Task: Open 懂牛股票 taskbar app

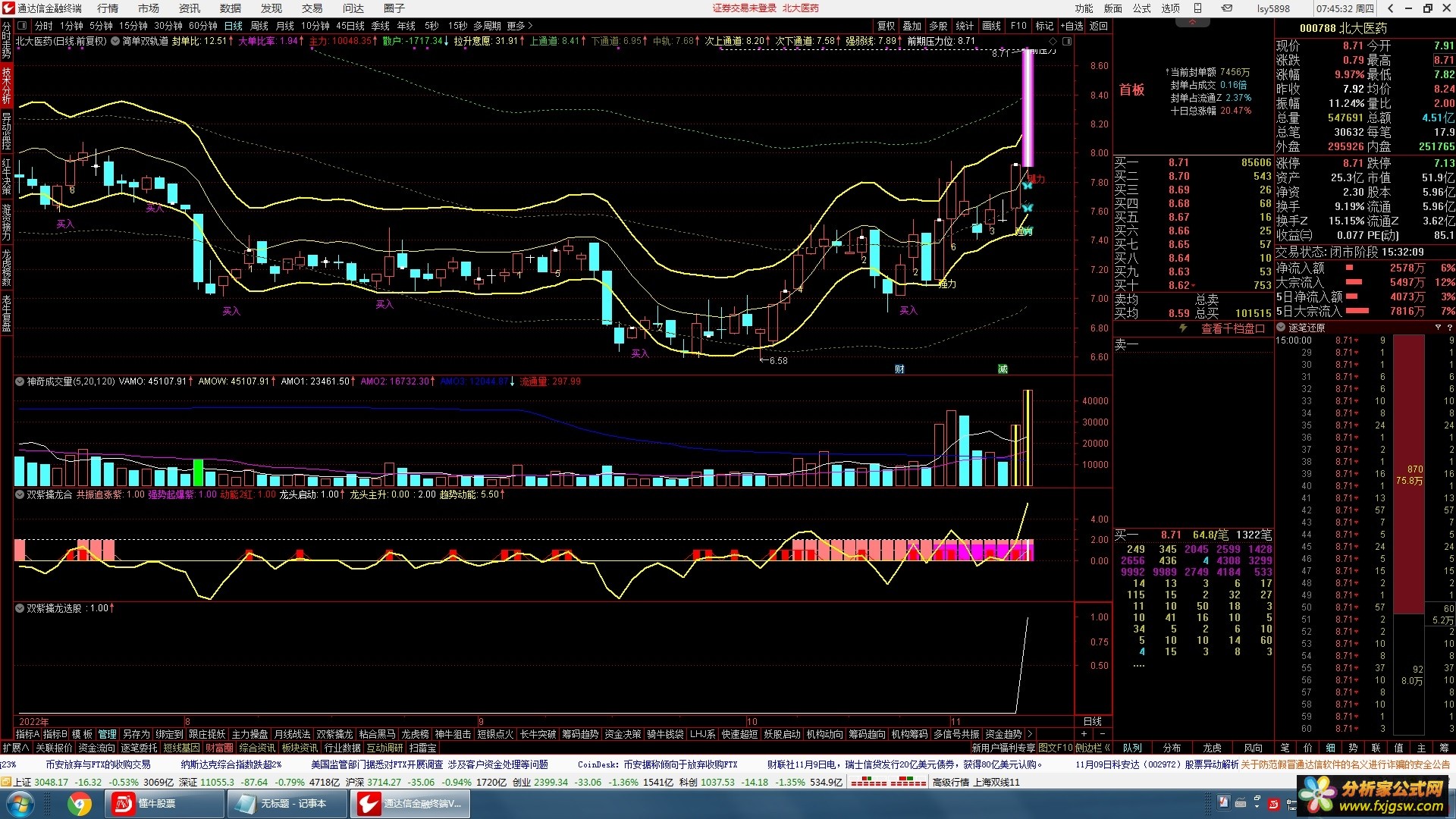Action: pos(165,804)
